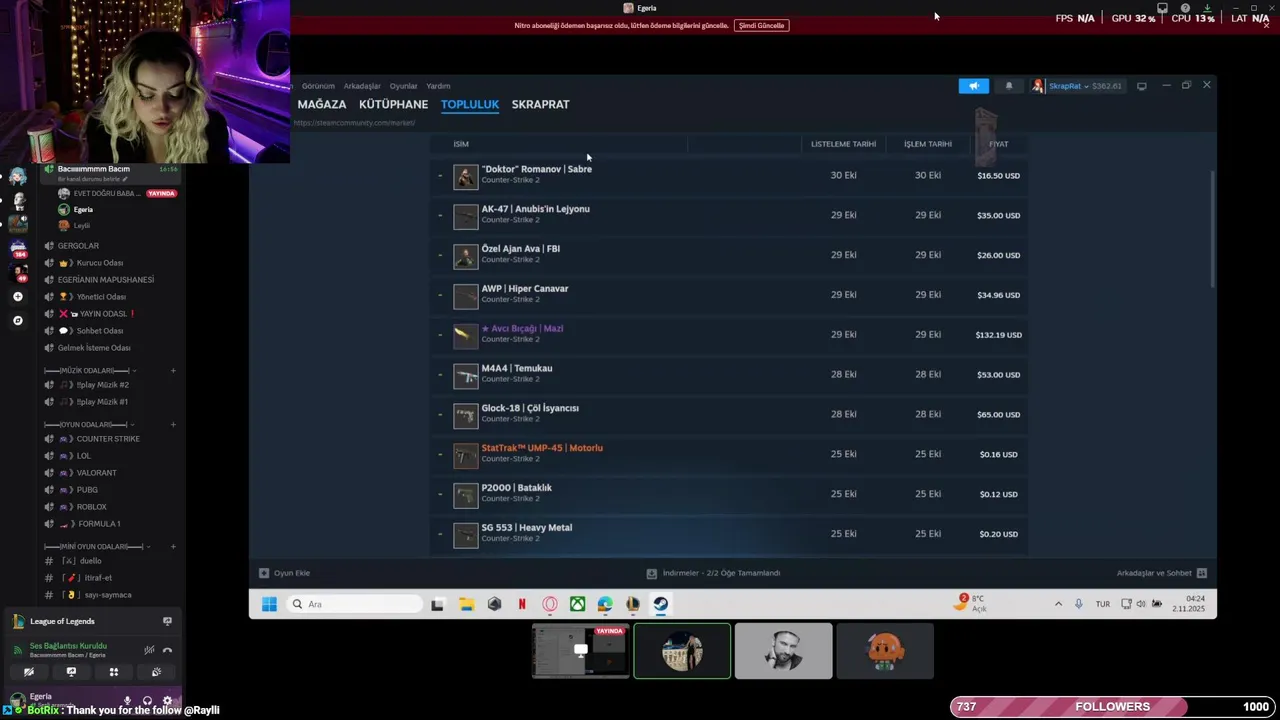This screenshot has height=720, width=1280.
Task: Open AK-47 | Anubis'in Lejyonu item
Action: coord(535,209)
